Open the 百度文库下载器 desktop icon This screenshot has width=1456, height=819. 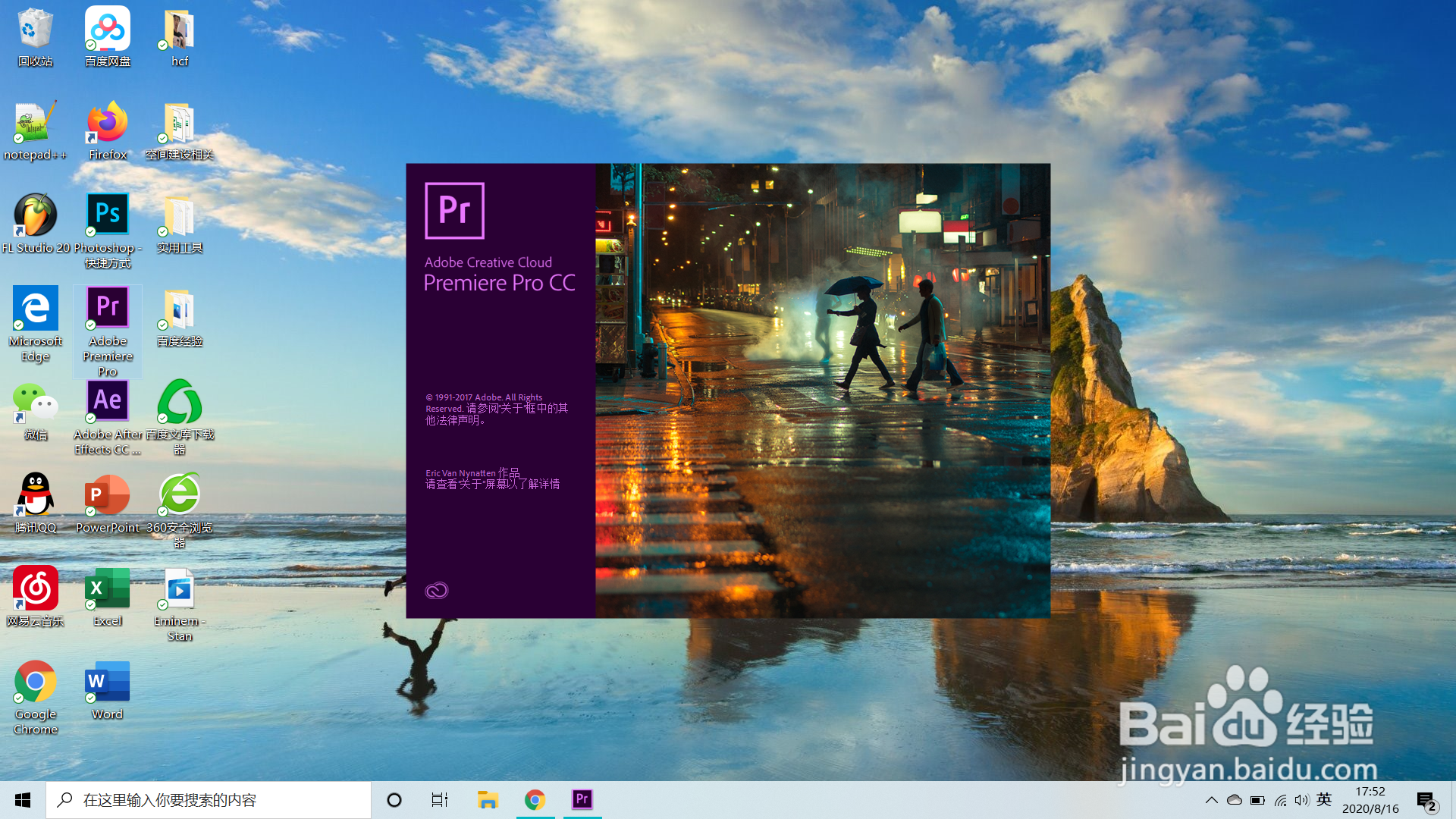[x=179, y=417]
